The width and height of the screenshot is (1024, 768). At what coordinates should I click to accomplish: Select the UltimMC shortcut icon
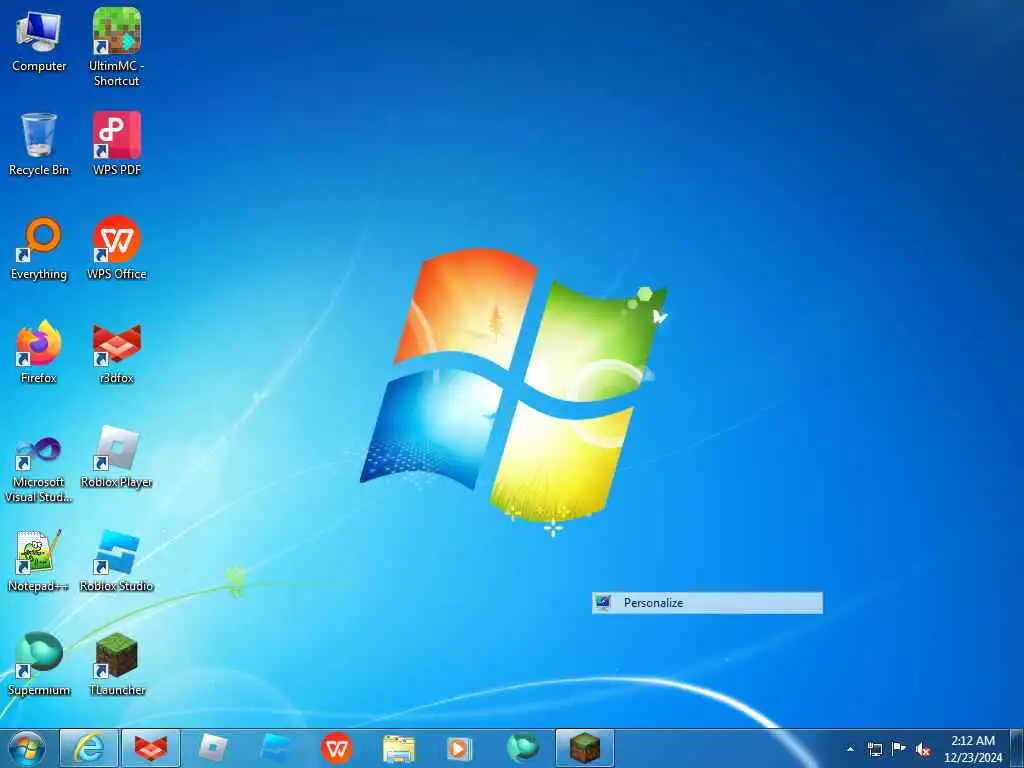tap(116, 47)
